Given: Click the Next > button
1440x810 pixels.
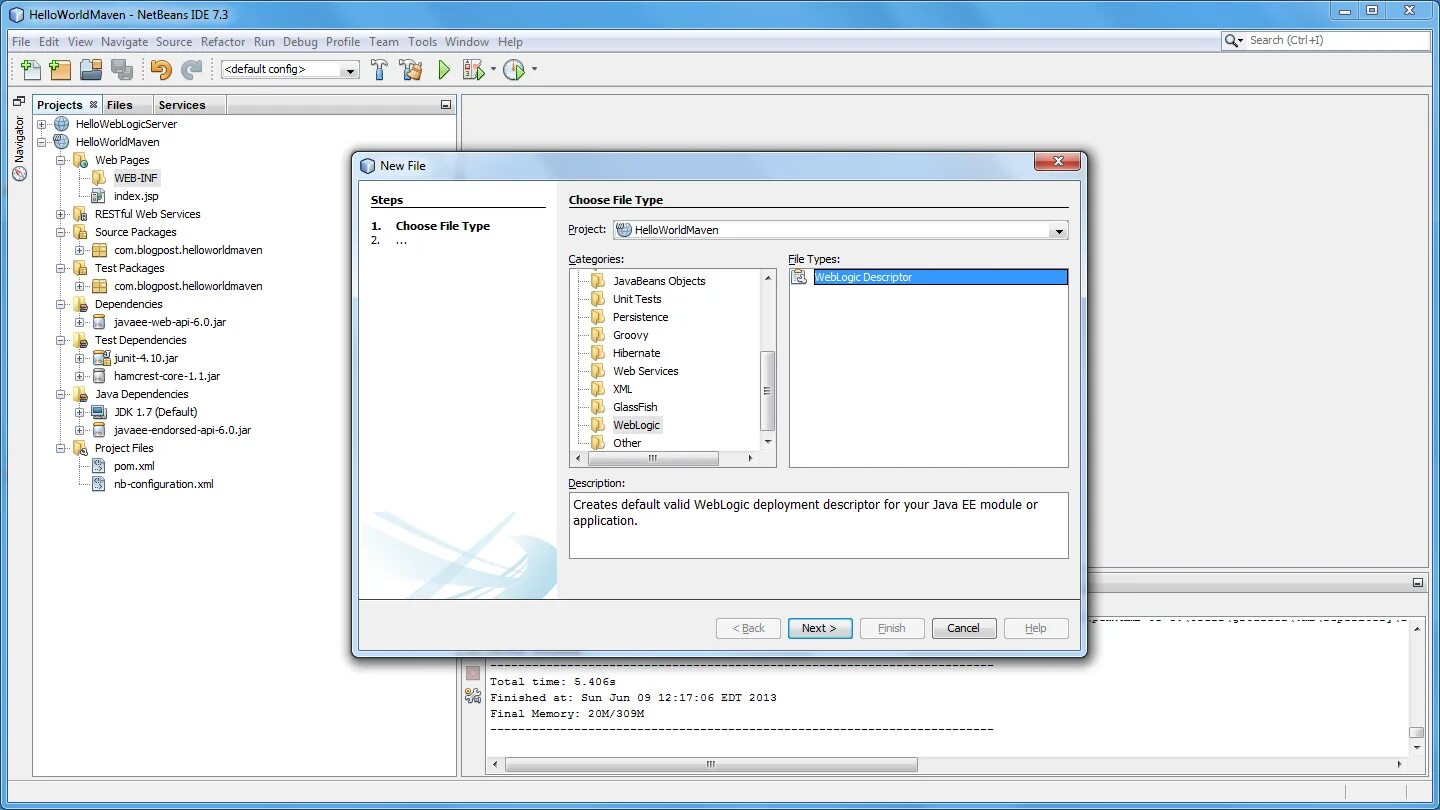Looking at the screenshot, I should (820, 628).
